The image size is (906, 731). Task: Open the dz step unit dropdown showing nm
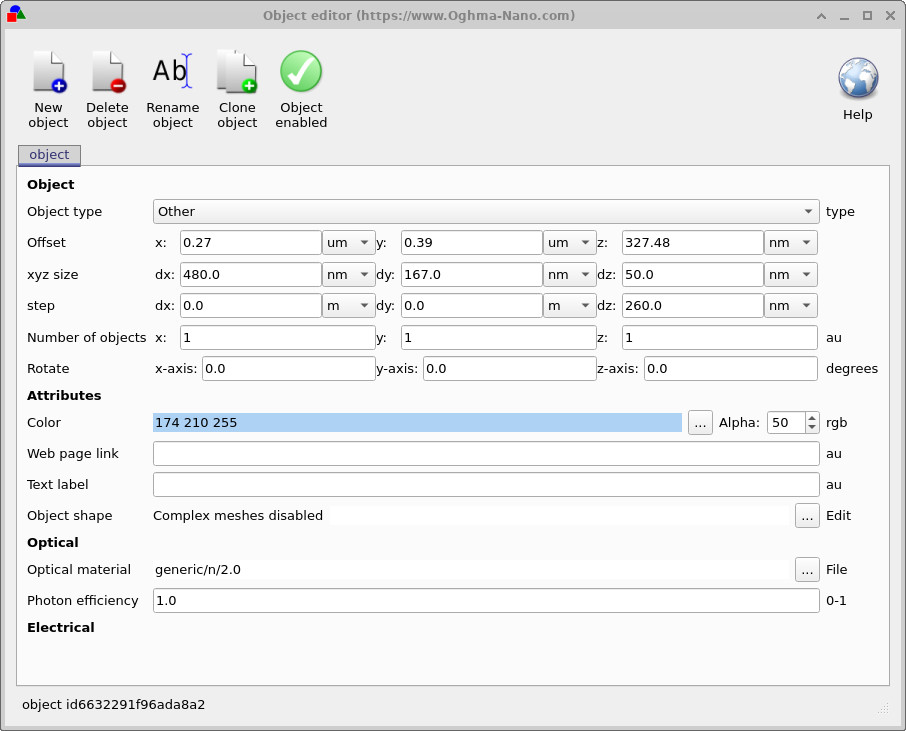790,305
